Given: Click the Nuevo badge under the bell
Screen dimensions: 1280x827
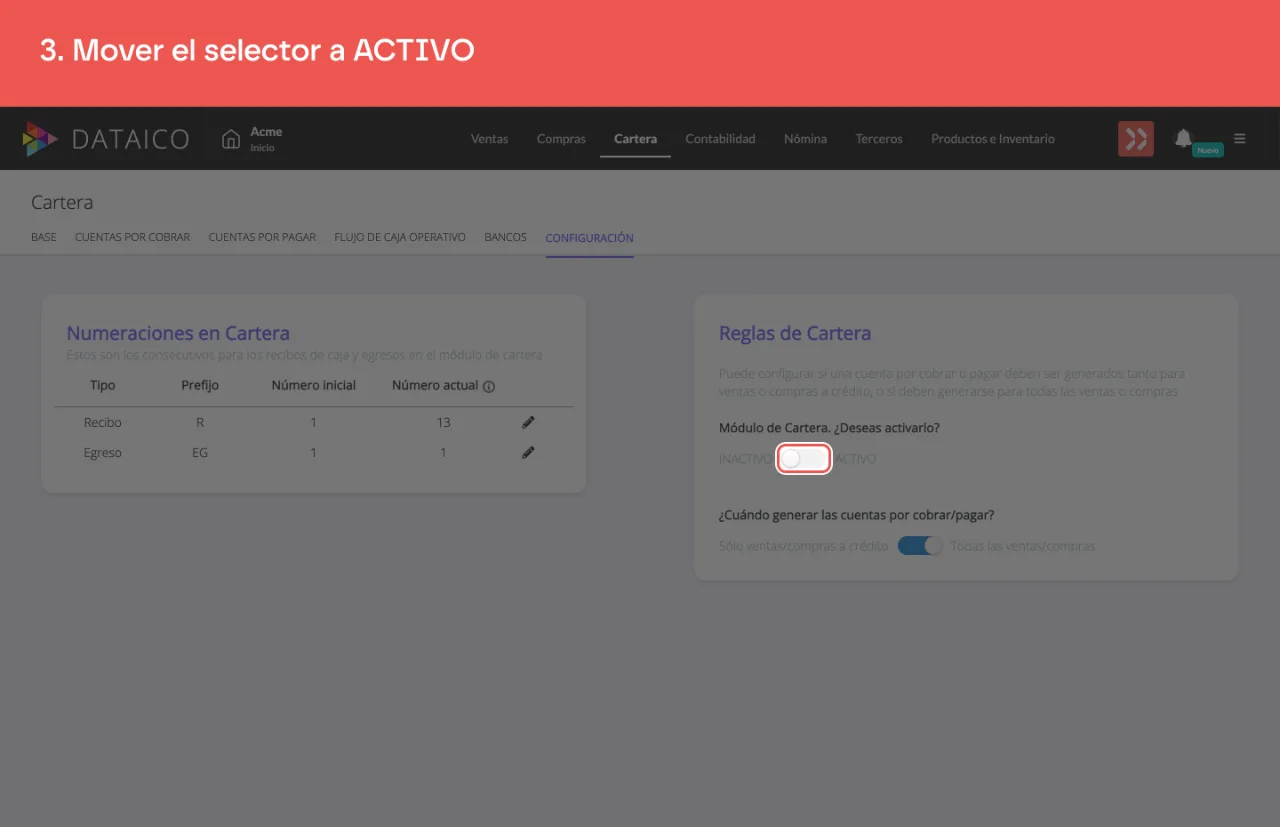Looking at the screenshot, I should [x=1208, y=150].
